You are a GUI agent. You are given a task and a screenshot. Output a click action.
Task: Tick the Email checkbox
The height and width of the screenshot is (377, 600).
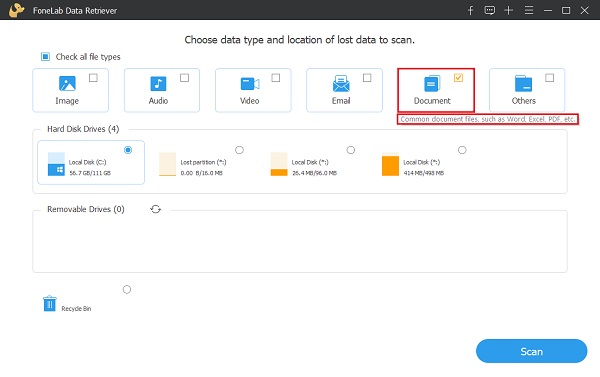tap(367, 78)
